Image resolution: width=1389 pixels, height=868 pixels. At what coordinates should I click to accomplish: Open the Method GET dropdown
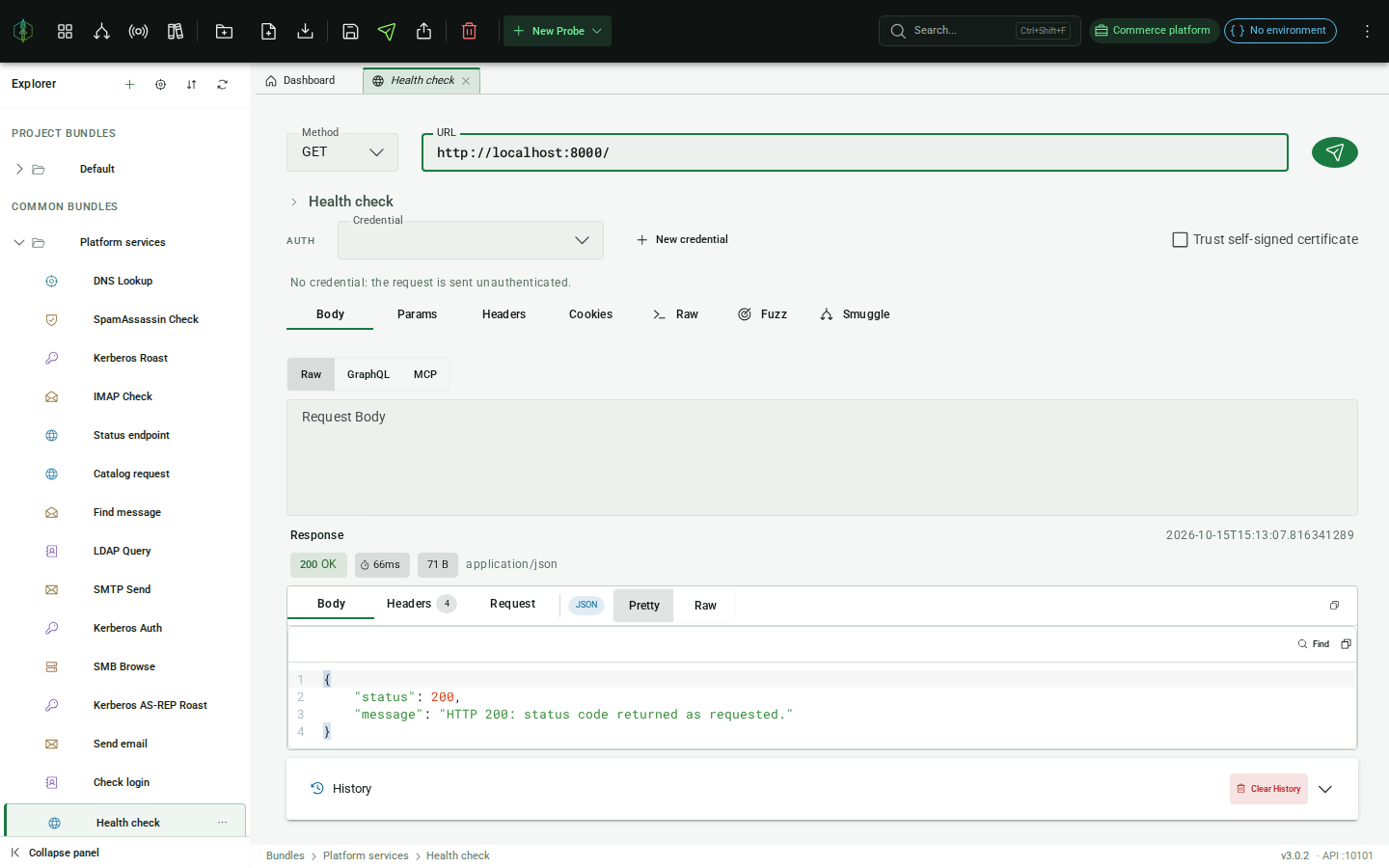pyautogui.click(x=342, y=152)
